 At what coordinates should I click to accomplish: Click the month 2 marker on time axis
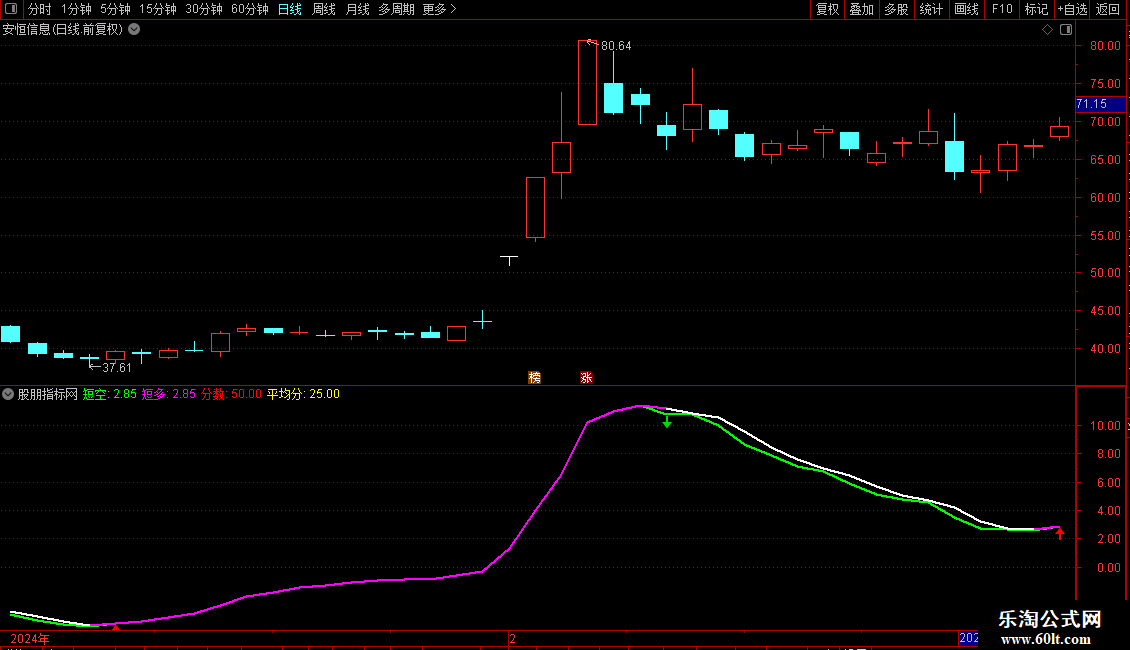pyautogui.click(x=512, y=639)
